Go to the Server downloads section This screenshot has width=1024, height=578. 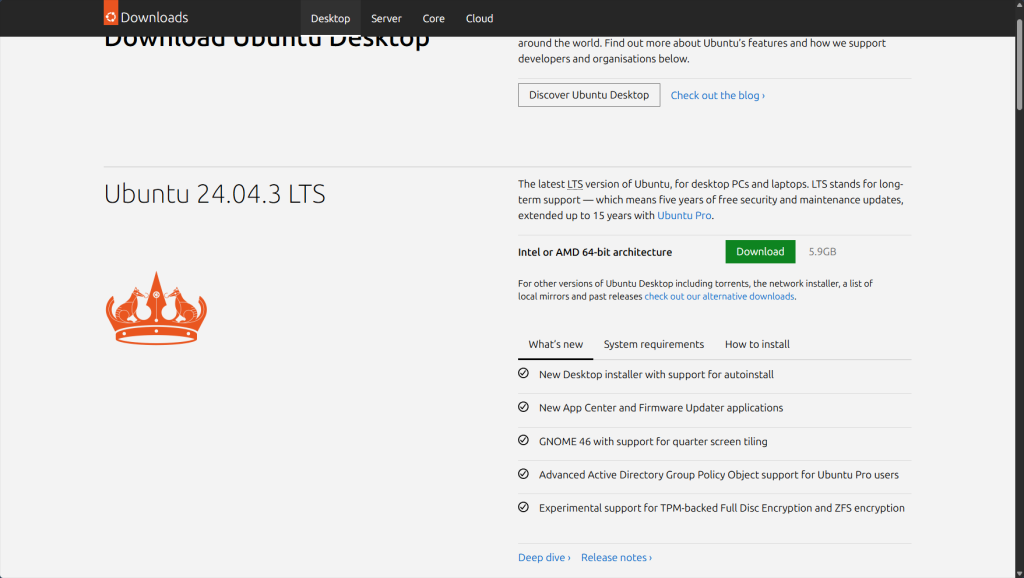pos(386,18)
